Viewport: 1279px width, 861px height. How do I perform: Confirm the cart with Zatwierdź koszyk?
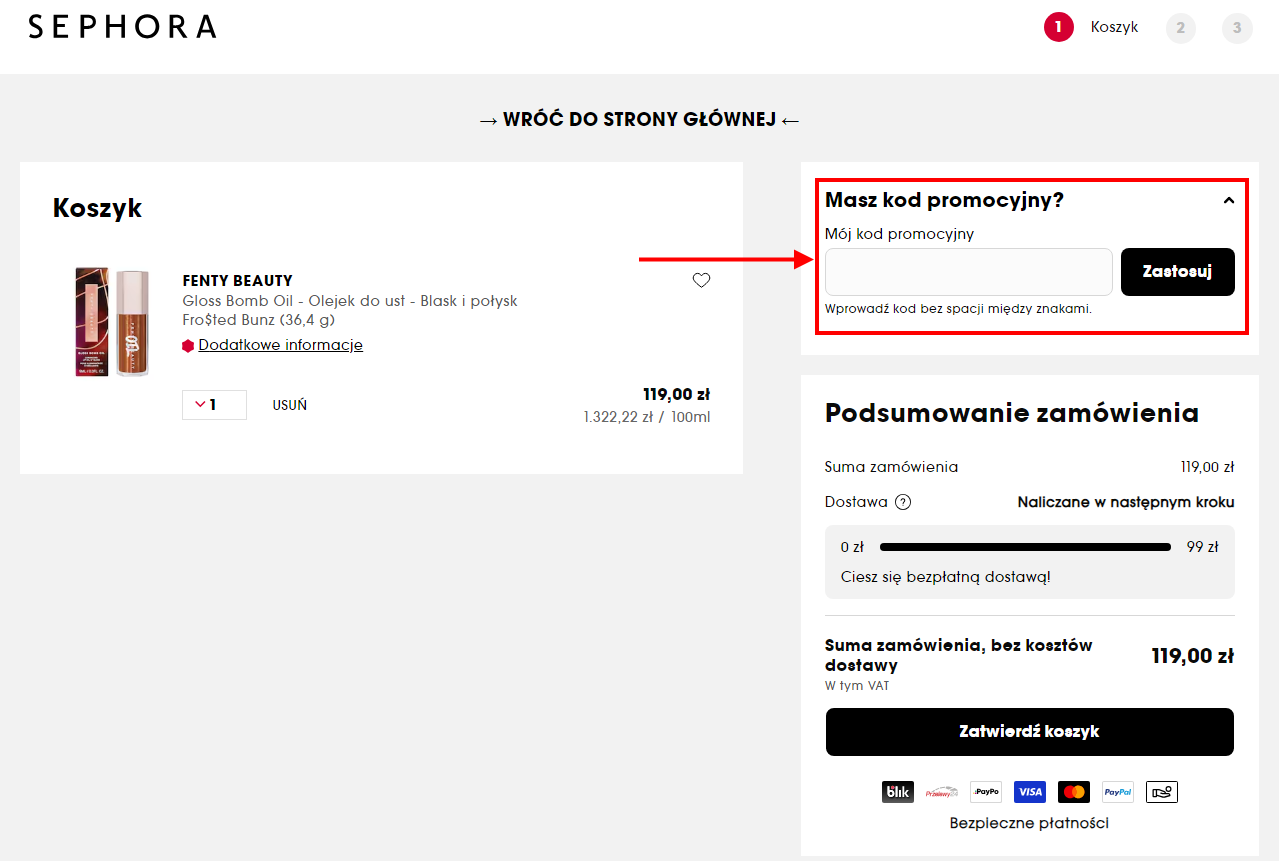1030,732
